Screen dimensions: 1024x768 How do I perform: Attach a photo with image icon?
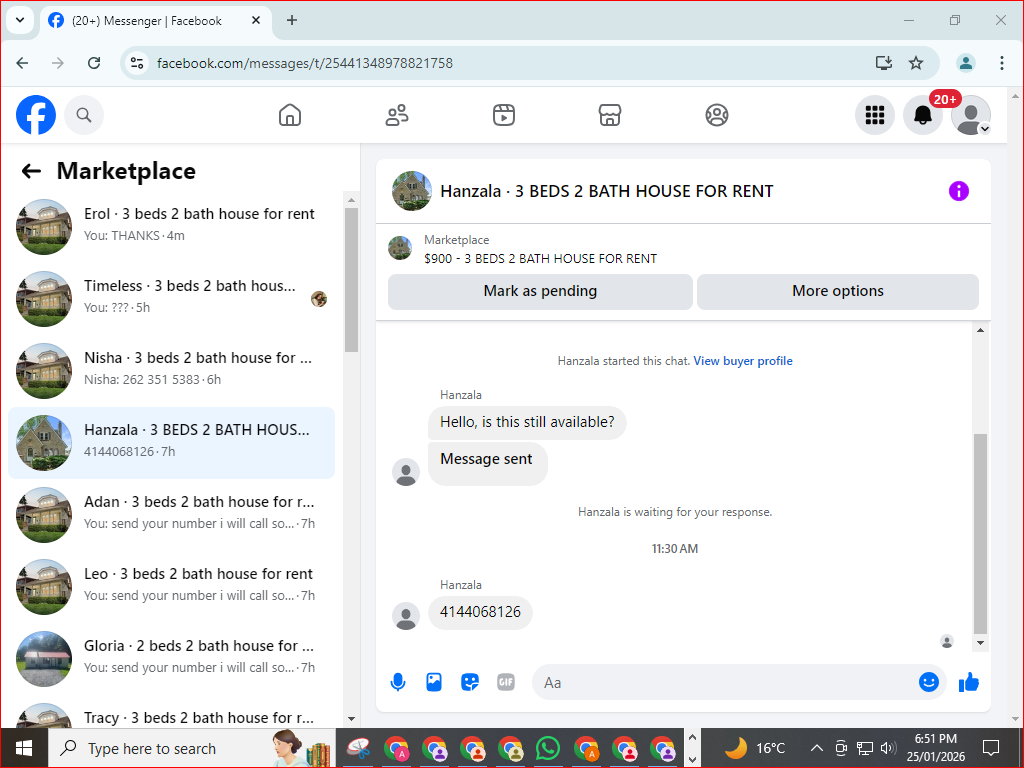[434, 682]
